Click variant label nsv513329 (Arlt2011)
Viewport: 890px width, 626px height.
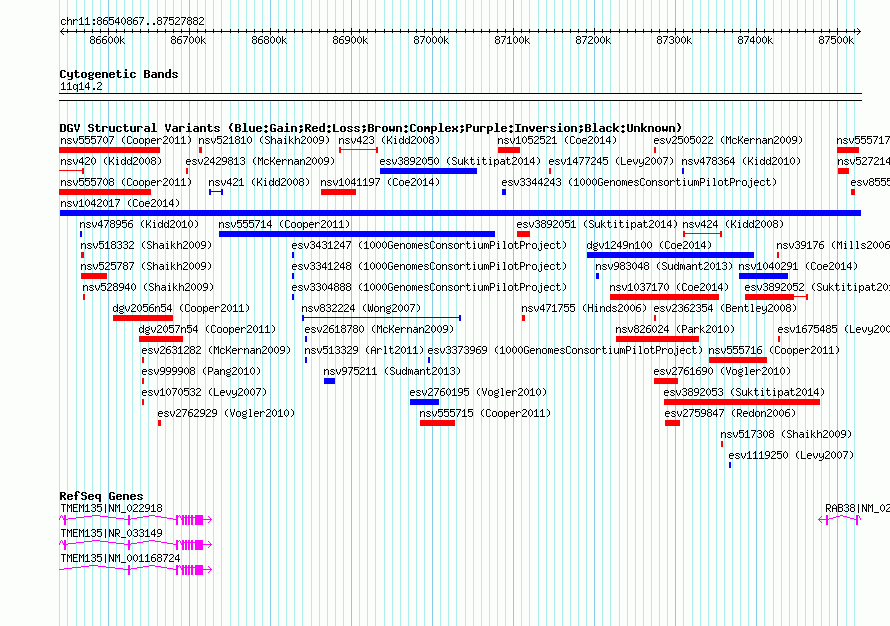point(364,350)
